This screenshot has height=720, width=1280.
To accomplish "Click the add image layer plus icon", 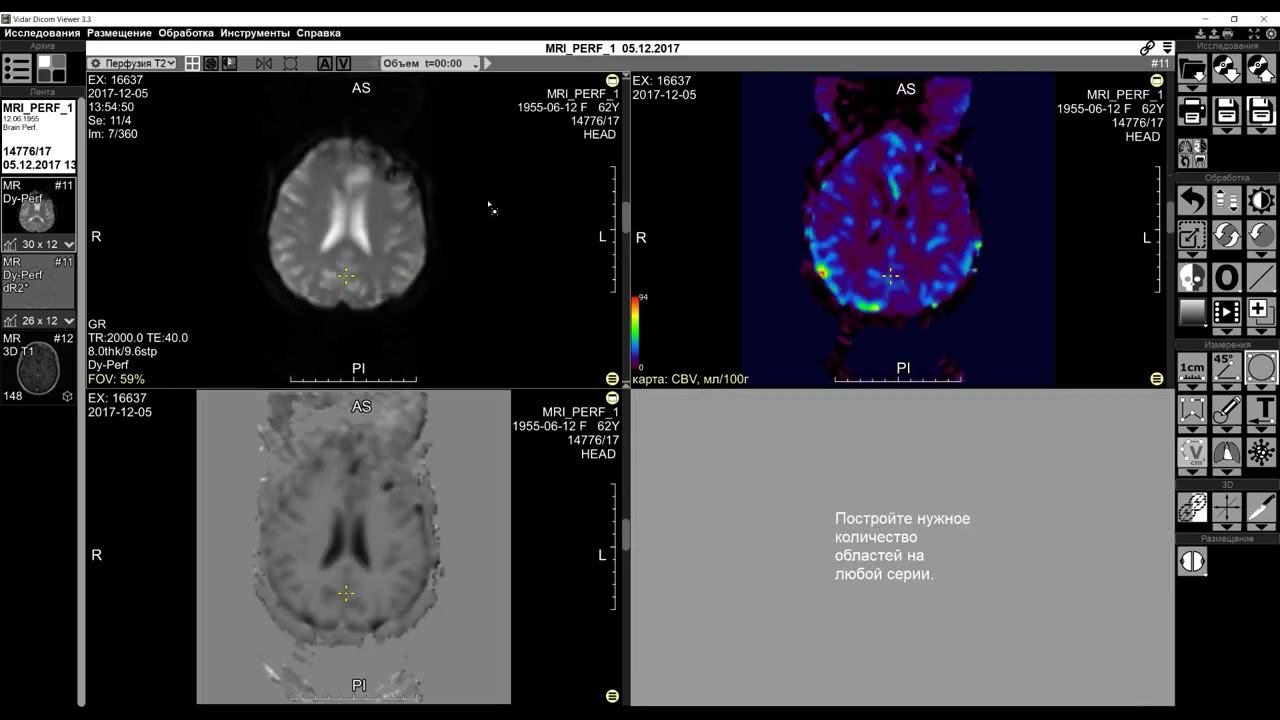I will [1261, 310].
